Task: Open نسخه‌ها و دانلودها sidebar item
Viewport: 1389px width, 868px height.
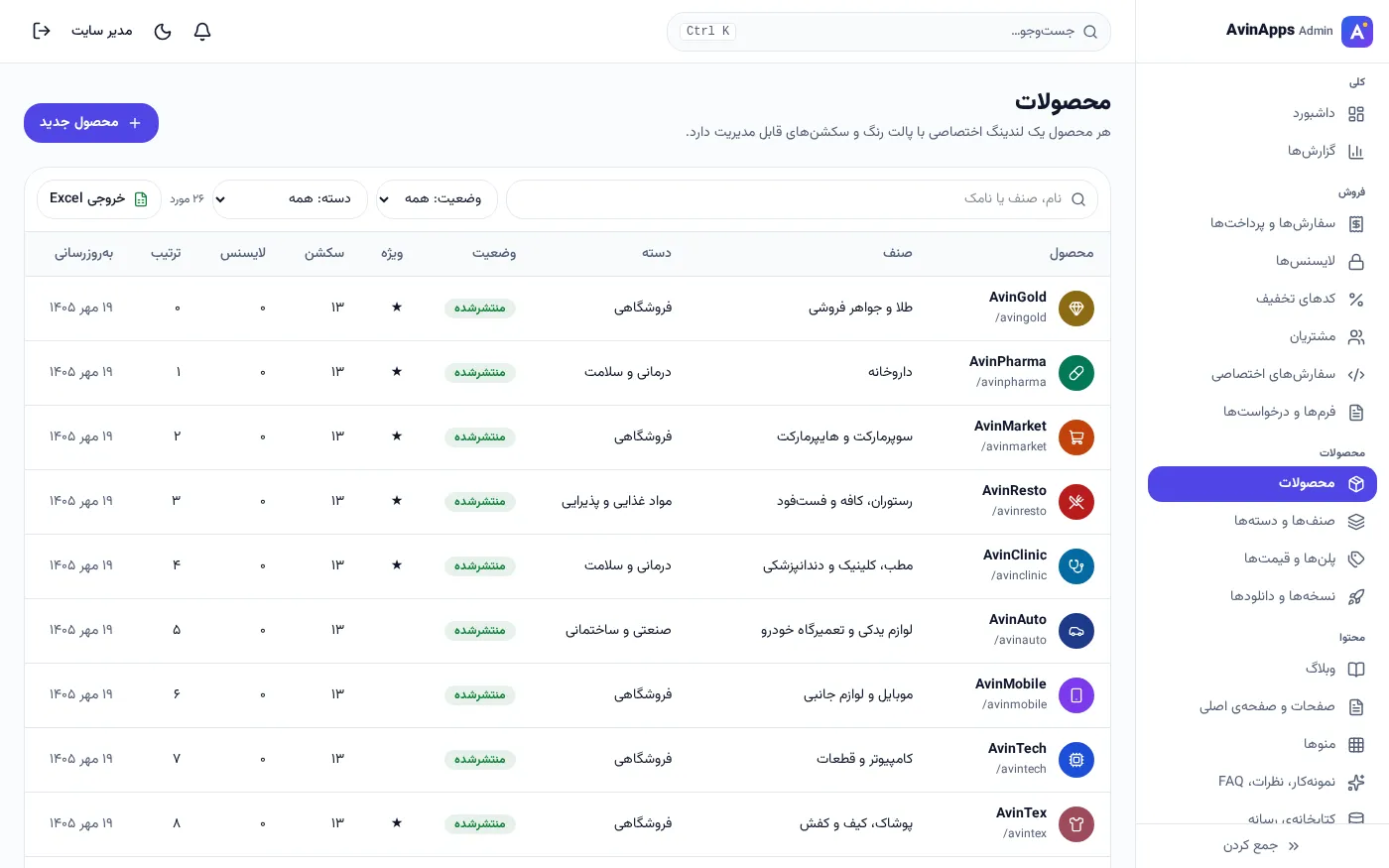Action: (x=1262, y=597)
